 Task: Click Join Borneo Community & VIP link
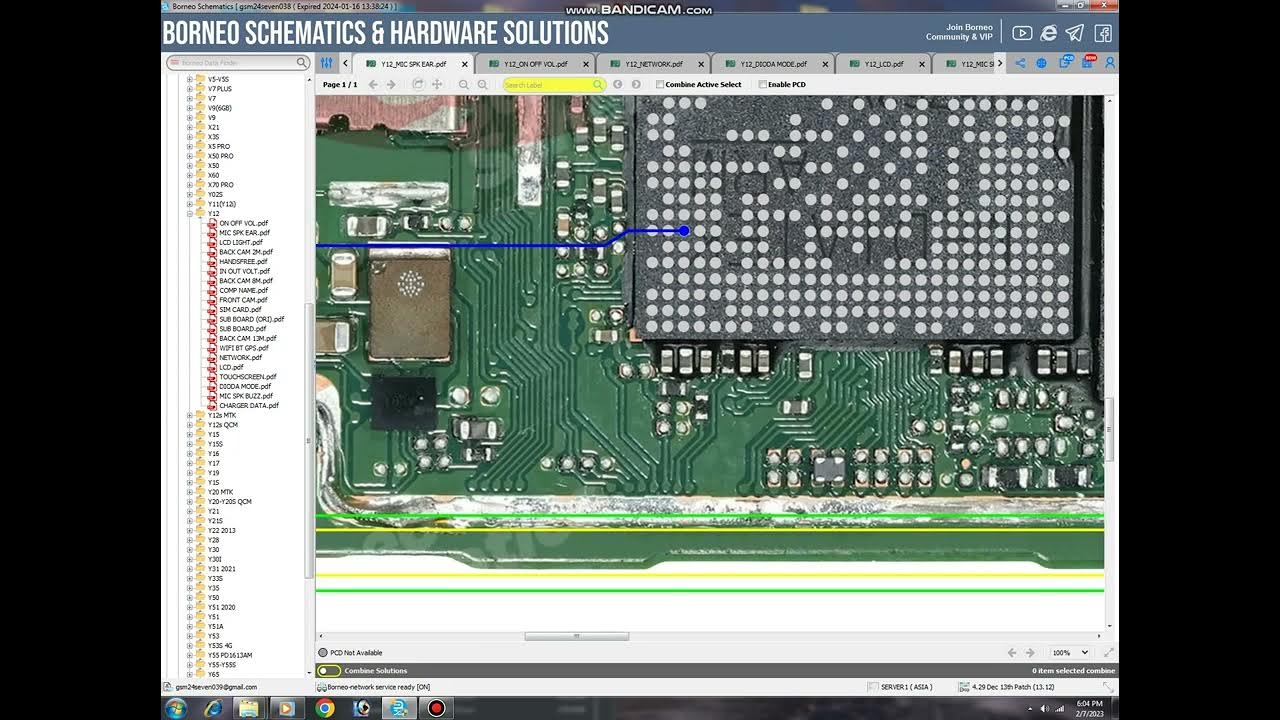[959, 33]
